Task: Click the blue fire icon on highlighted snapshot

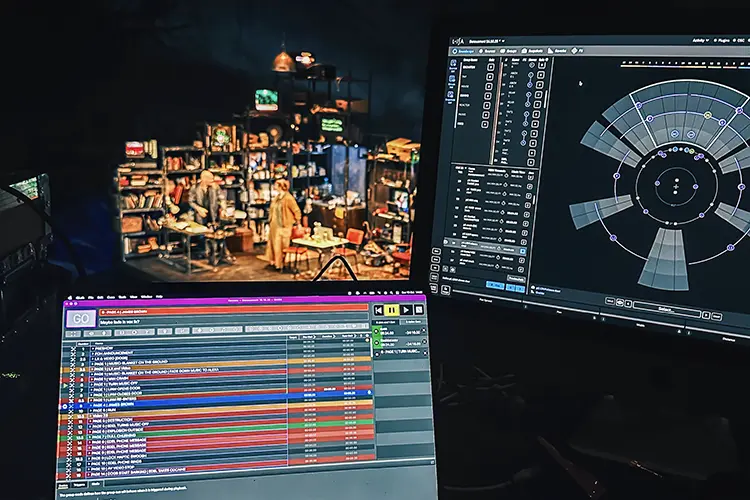Action: point(523,251)
